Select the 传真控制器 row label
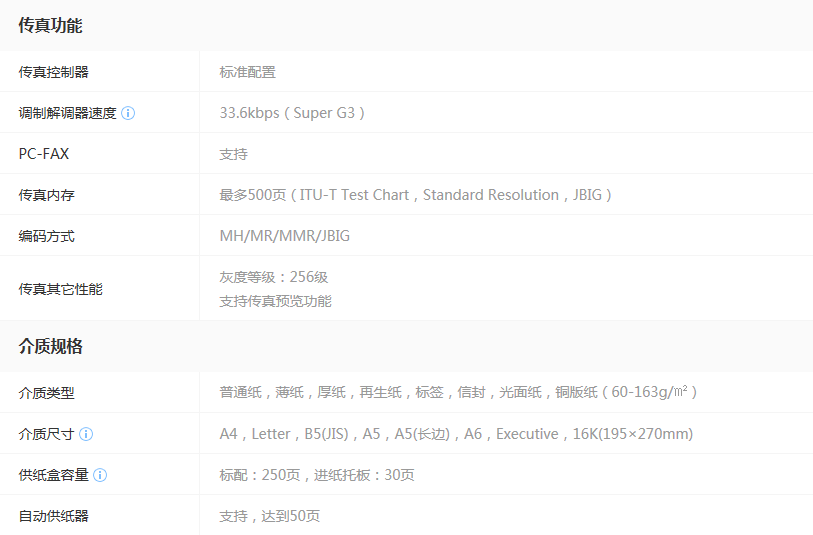Screen dimensions: 813x535 (x=53, y=72)
